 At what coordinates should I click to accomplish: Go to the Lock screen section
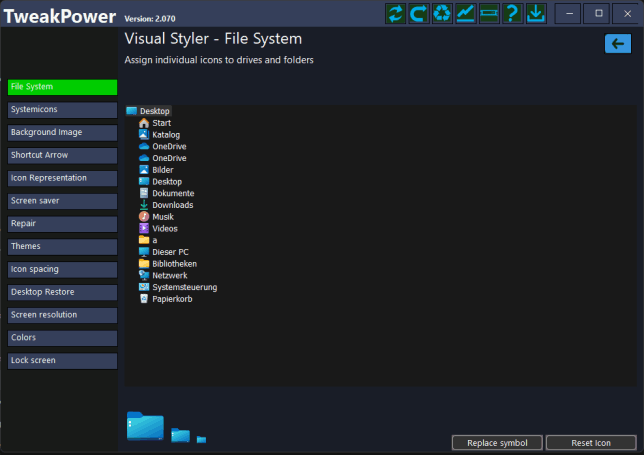(x=62, y=360)
